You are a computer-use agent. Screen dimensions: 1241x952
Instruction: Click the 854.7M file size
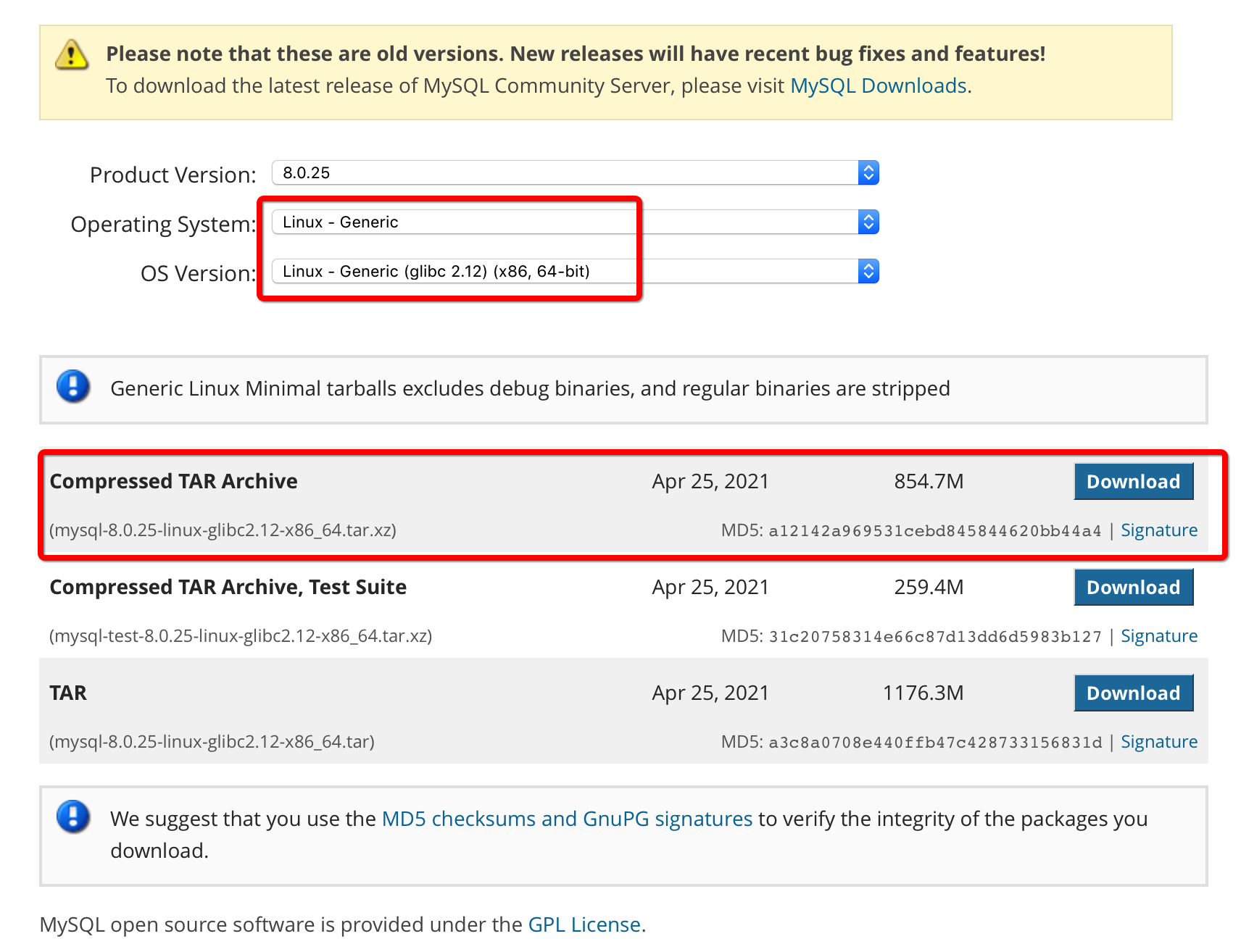(929, 482)
